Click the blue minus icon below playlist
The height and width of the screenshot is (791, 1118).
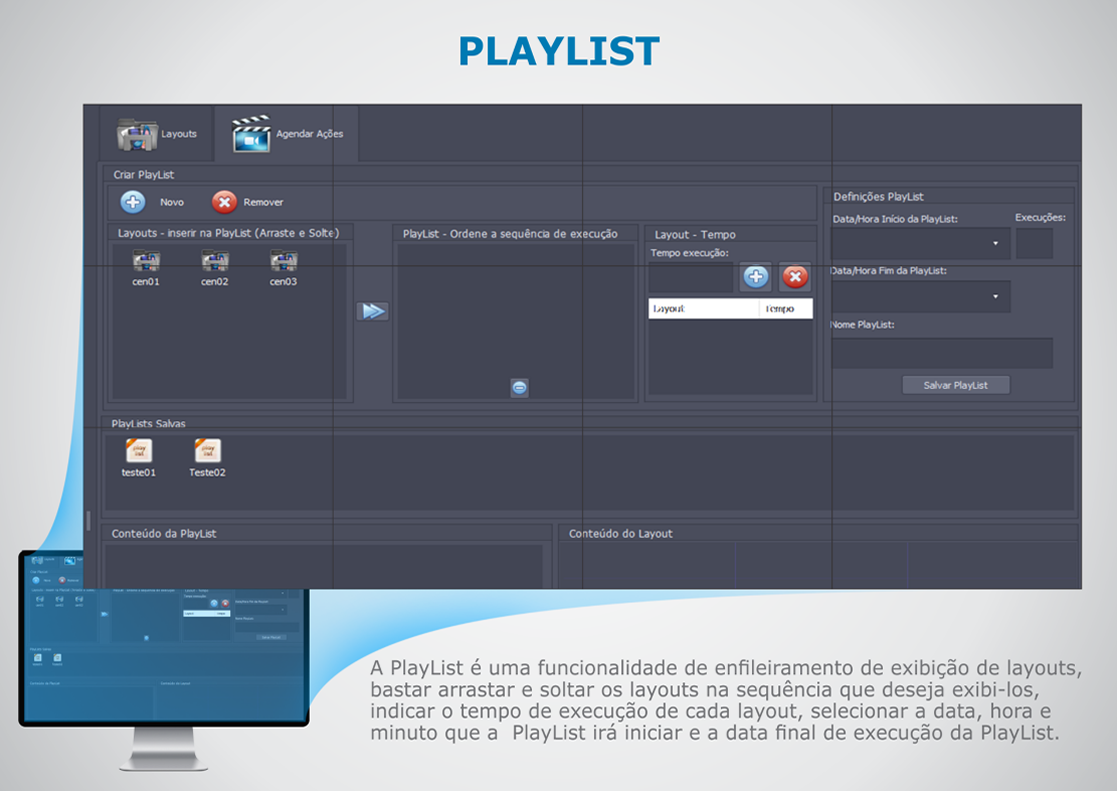[x=519, y=388]
